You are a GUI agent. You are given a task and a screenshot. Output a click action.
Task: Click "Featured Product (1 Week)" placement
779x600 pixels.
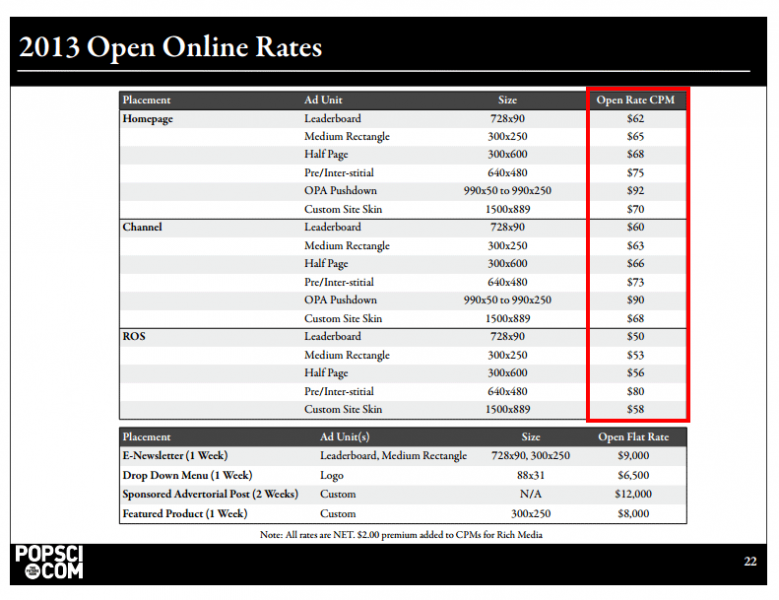coord(184,514)
